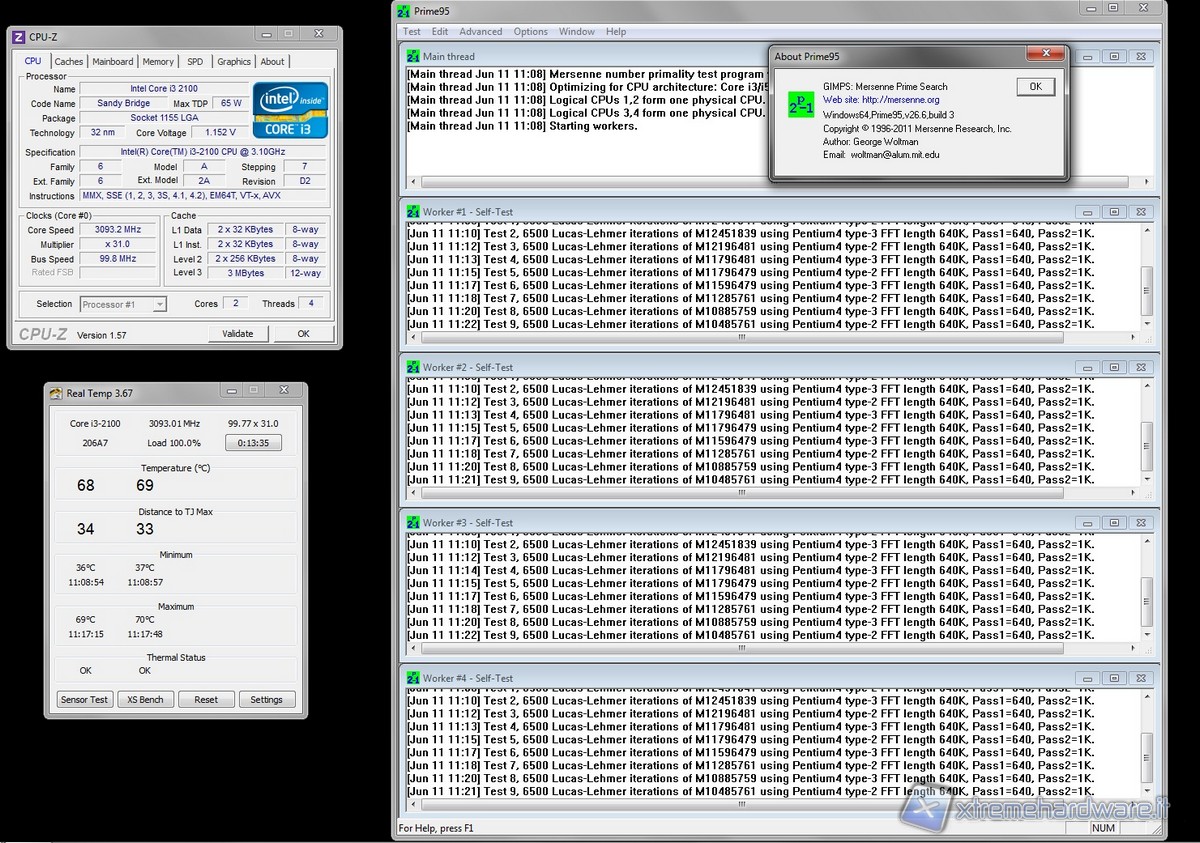This screenshot has height=843, width=1200.
Task: Click the green GIMPS logo in About dialog
Action: click(801, 105)
